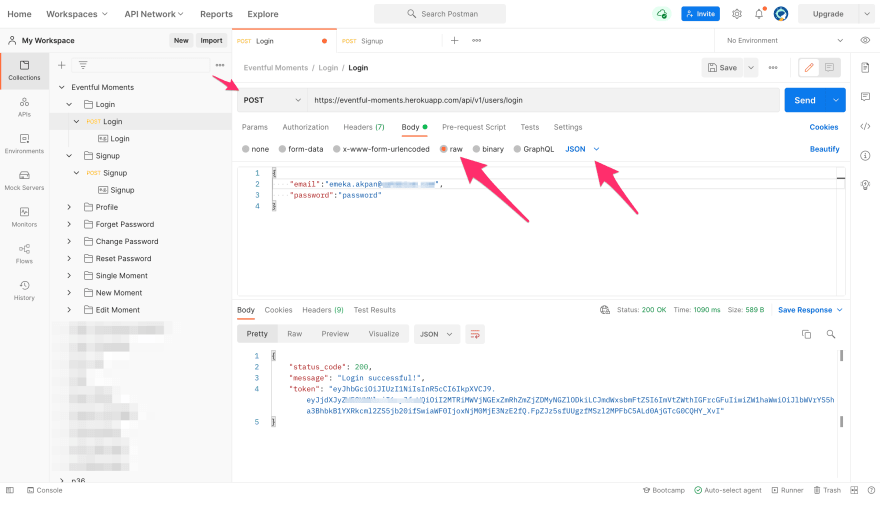Switch to comment mode icon
Image resolution: width=880 pixels, height=510 pixels.
tap(829, 67)
